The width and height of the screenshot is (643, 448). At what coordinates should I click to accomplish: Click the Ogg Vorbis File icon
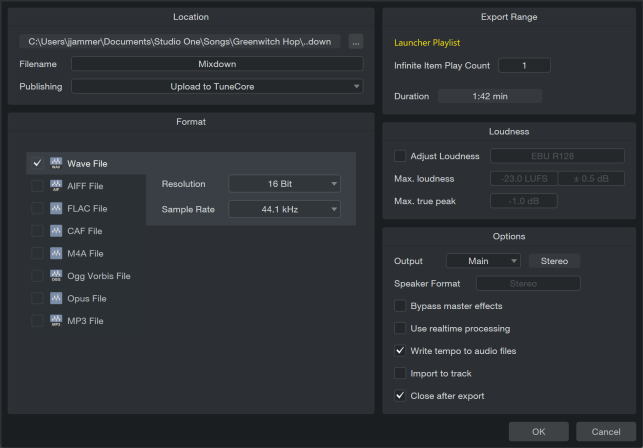coord(56,276)
